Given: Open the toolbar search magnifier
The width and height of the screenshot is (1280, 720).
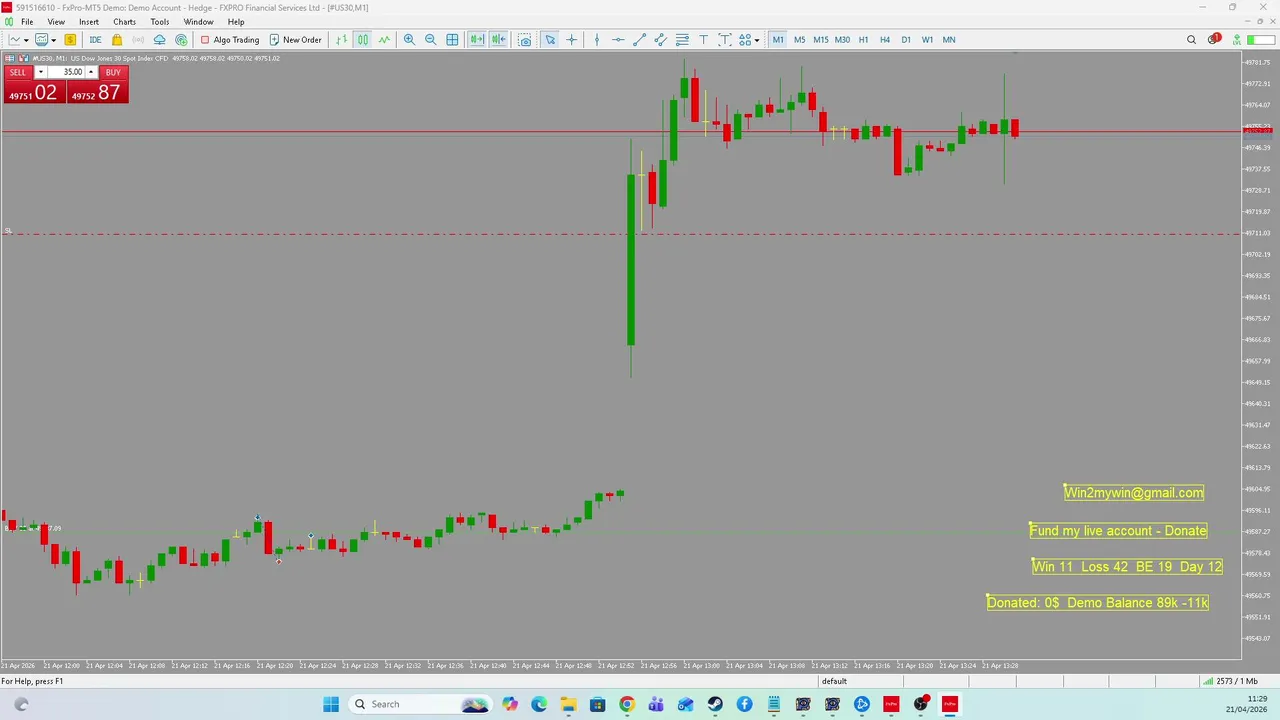Looking at the screenshot, I should (x=1191, y=40).
